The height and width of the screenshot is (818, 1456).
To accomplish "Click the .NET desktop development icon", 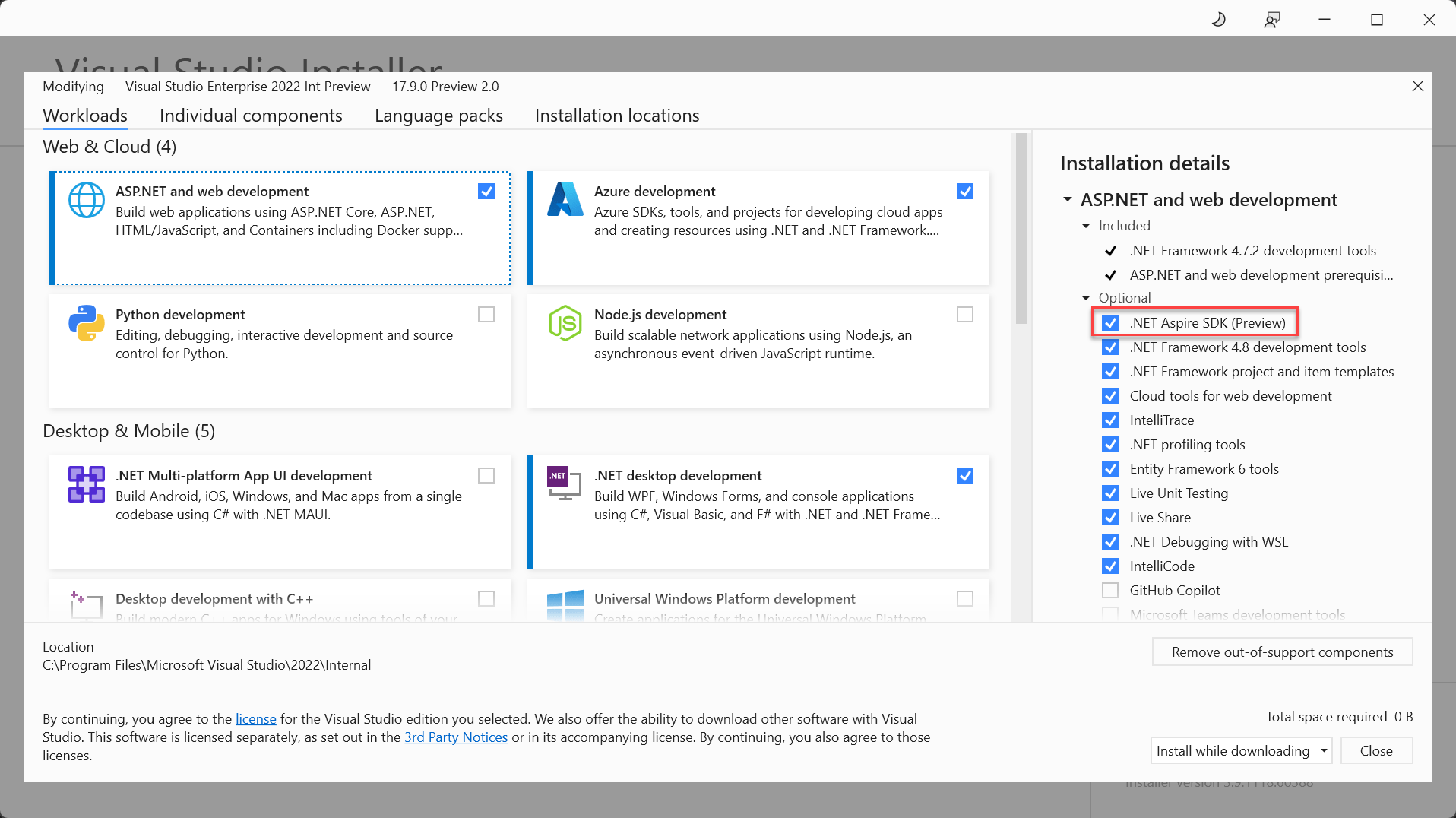I will (565, 484).
